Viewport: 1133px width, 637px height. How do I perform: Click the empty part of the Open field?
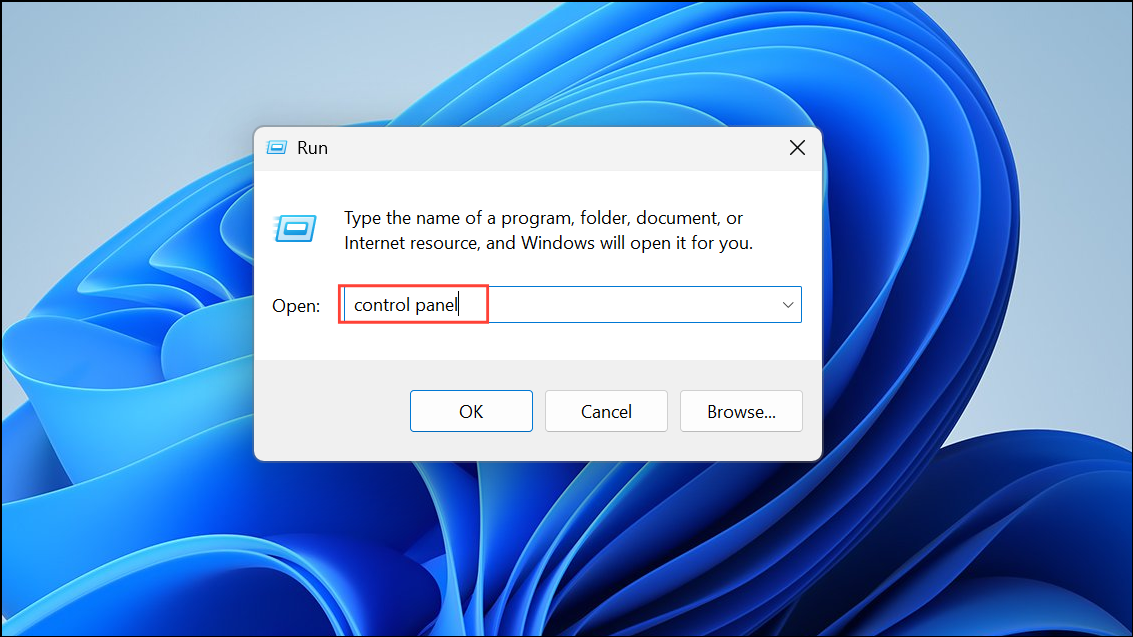(x=629, y=305)
